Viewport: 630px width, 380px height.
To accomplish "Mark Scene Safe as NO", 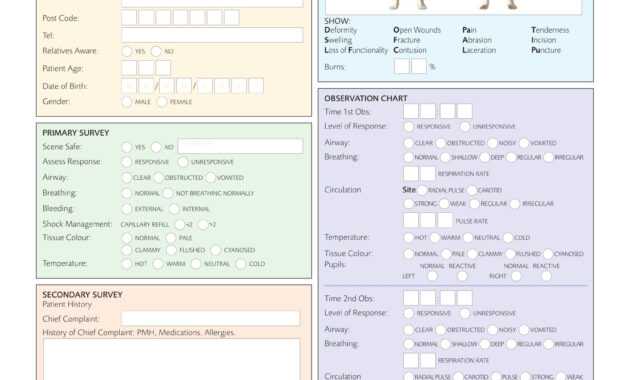I will (x=156, y=147).
